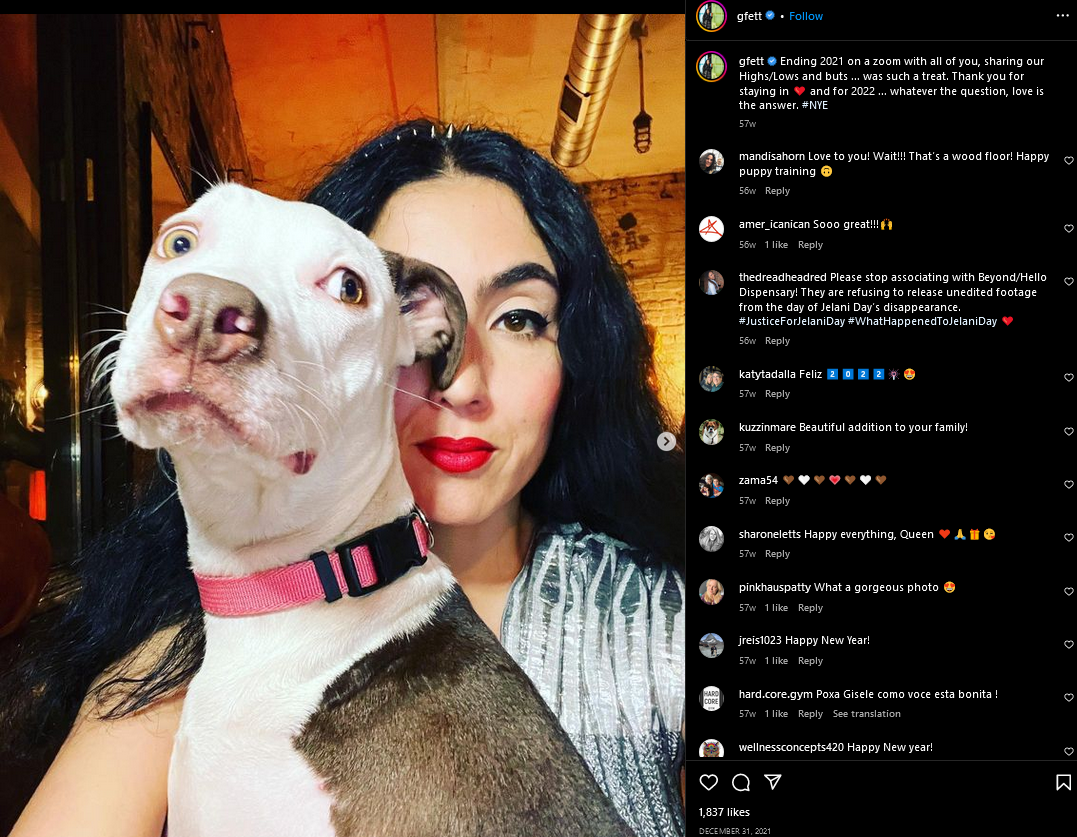
Task: Open #JusticeForJelaniDay hashtag
Action: pyautogui.click(x=791, y=321)
